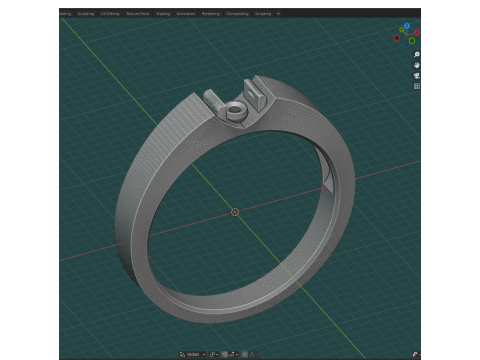Viewport: 480px width, 360px height.
Task: Click the red X axis gizmo handle
Action: [417, 32]
